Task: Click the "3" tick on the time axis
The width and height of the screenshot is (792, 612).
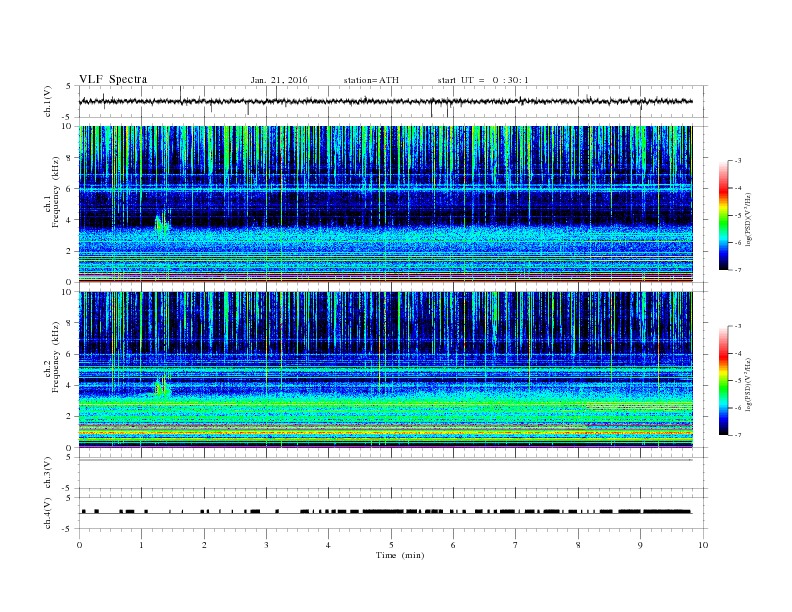Action: pos(266,545)
